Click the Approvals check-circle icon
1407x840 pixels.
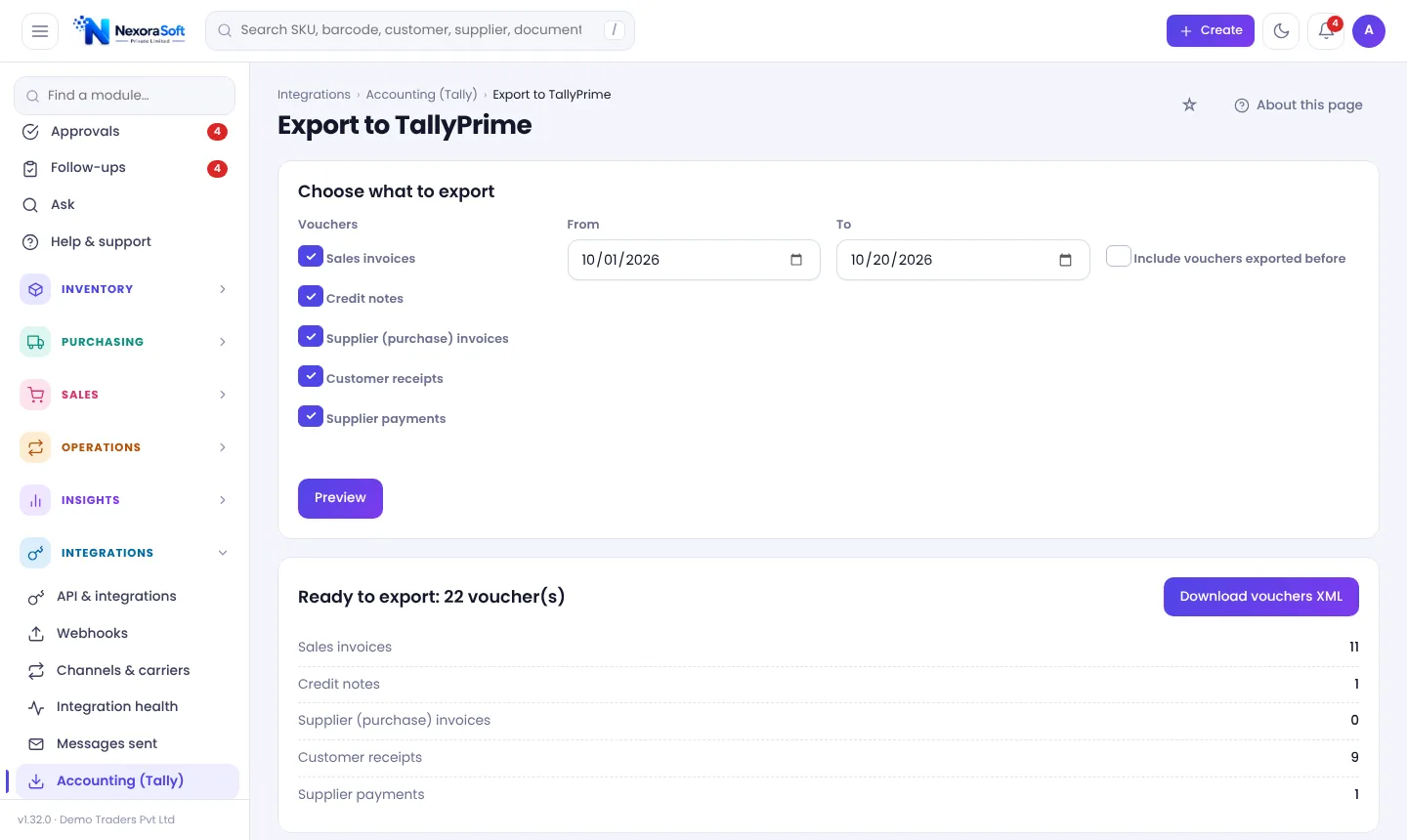pos(30,132)
